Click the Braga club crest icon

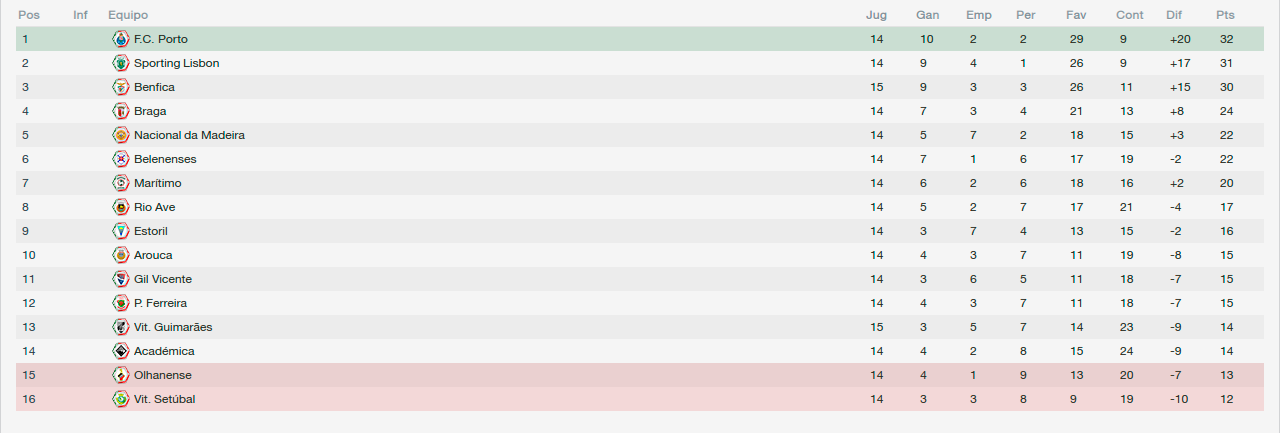point(121,111)
